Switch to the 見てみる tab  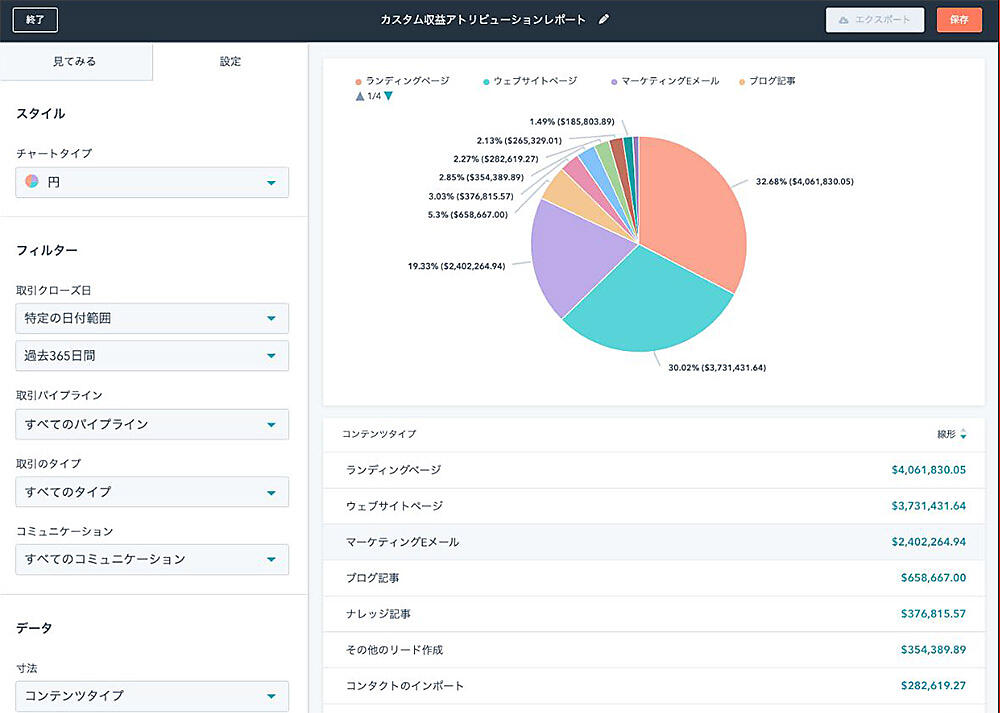(76, 62)
